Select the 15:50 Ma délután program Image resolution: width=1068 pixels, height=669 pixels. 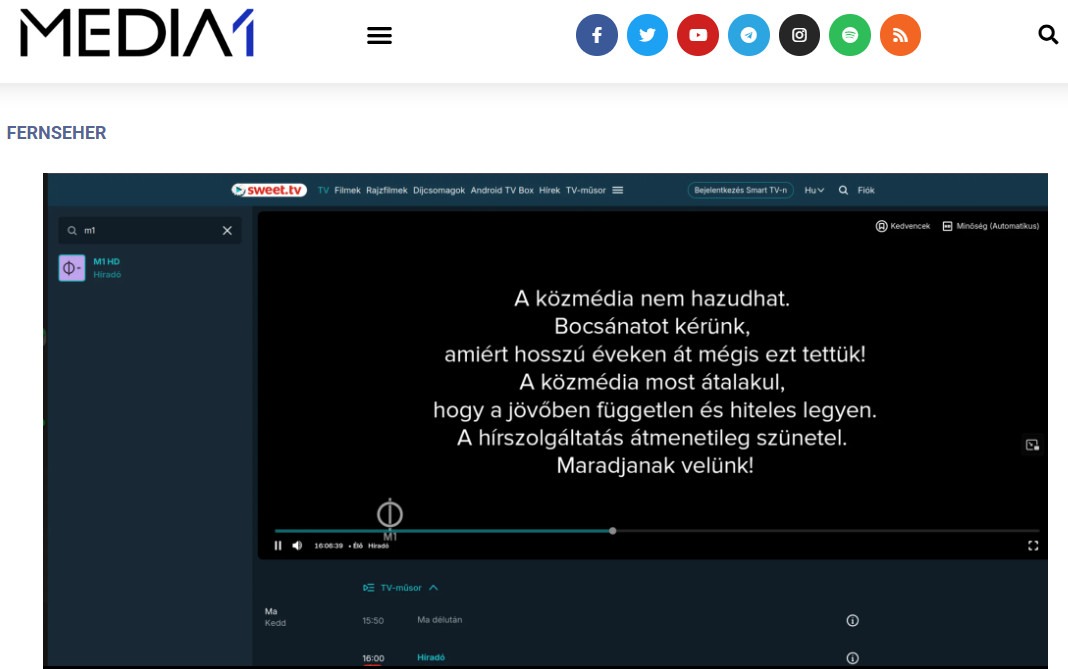(x=412, y=621)
